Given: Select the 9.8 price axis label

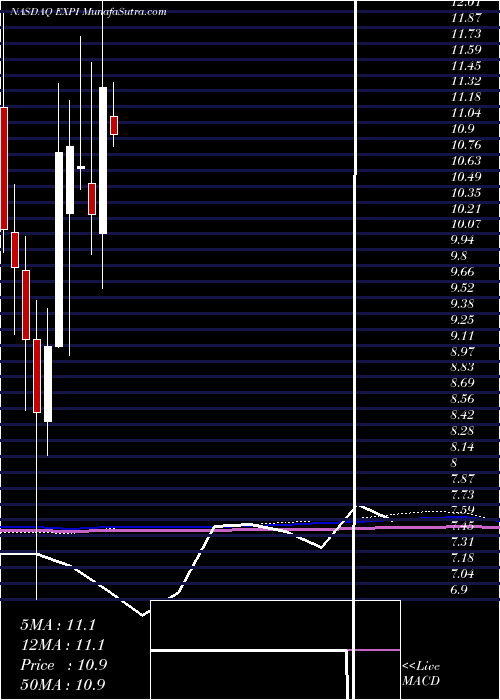Looking at the screenshot, I should click(459, 256).
